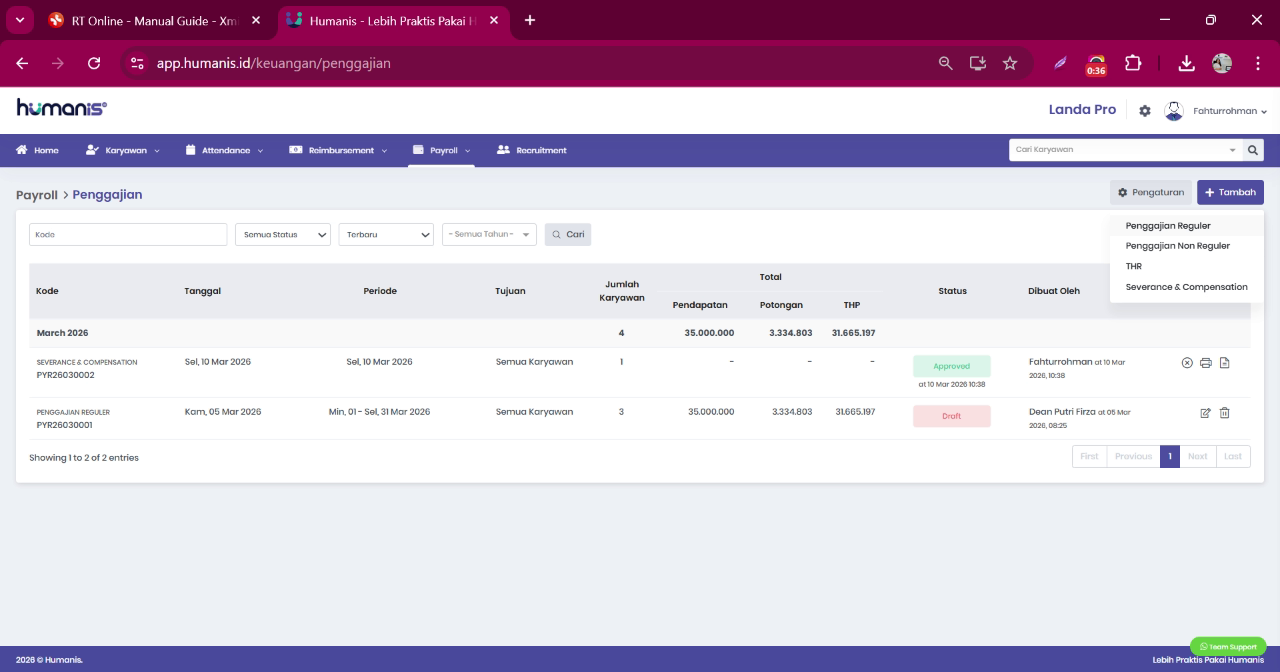Click the search icon beside Cari Karyawan
Viewport: 1280px width, 672px height.
pos(1253,150)
